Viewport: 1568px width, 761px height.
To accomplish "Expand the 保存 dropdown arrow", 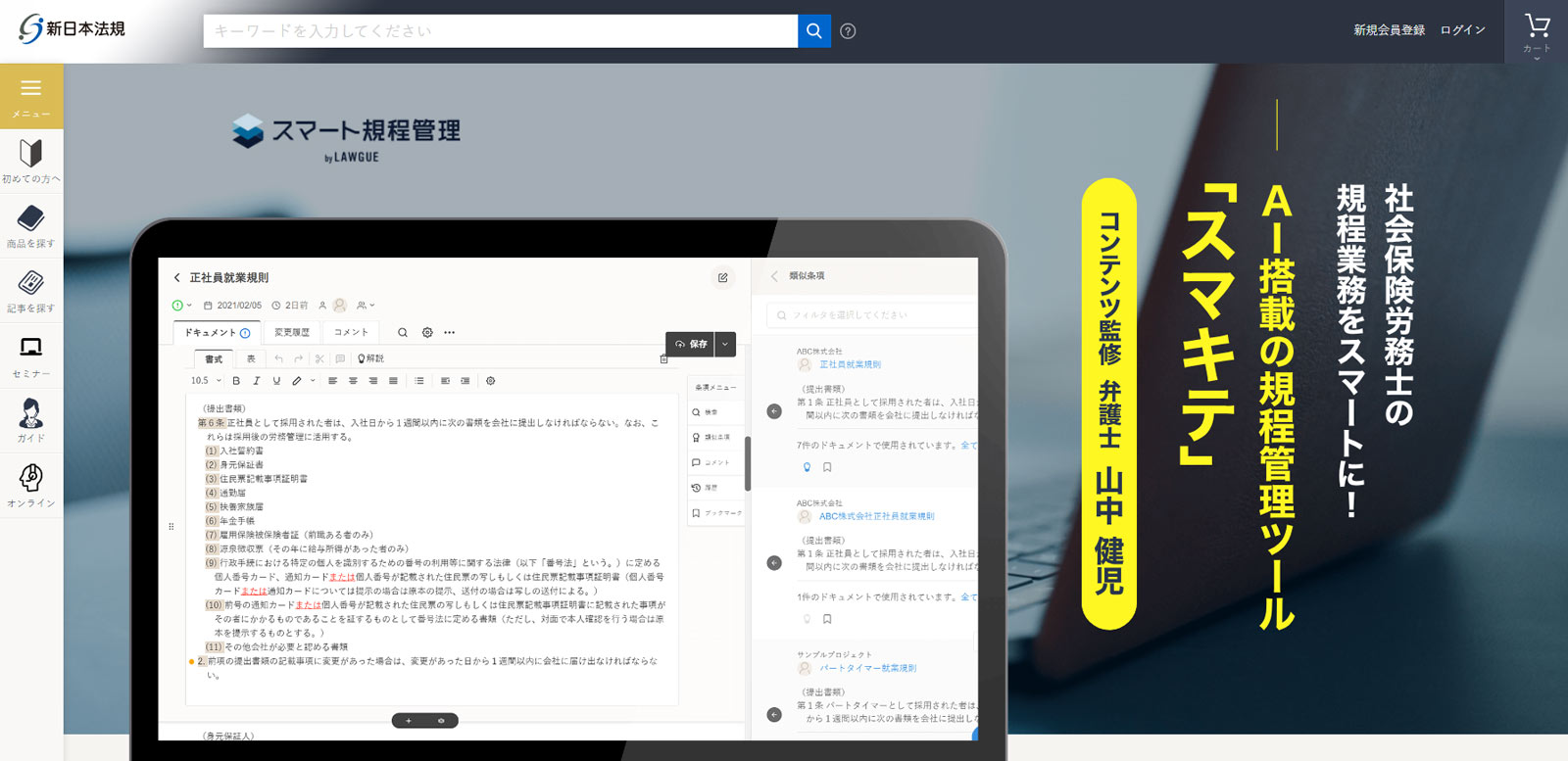I will coord(725,344).
